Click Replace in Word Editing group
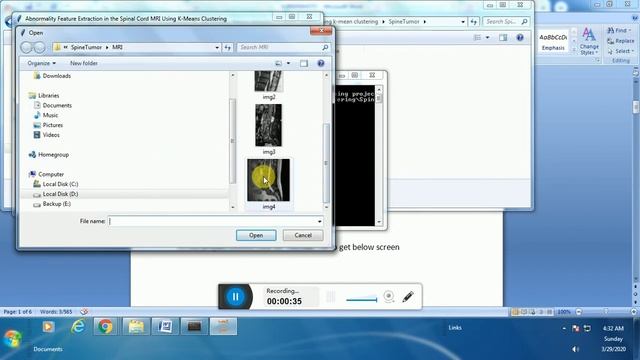The image size is (640, 360). (x=620, y=41)
